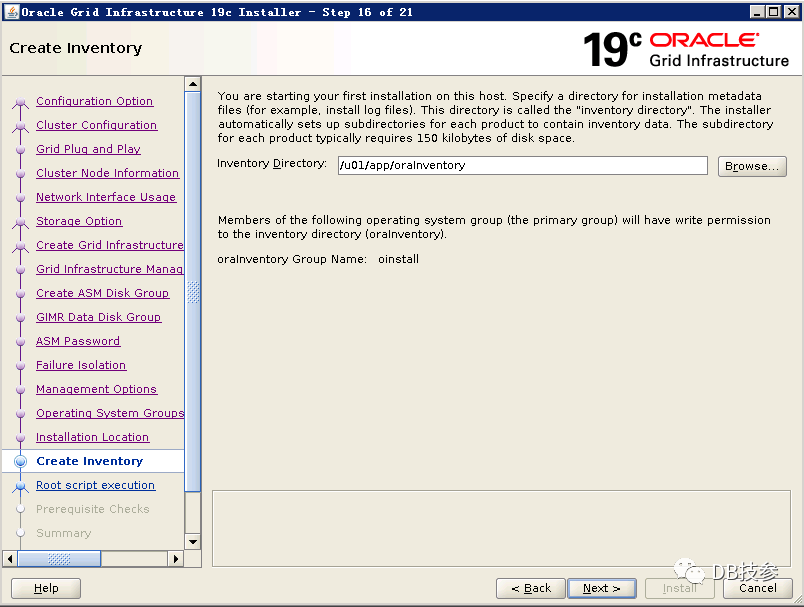Select the Failure Isolation step
804x607 pixels.
pos(81,365)
